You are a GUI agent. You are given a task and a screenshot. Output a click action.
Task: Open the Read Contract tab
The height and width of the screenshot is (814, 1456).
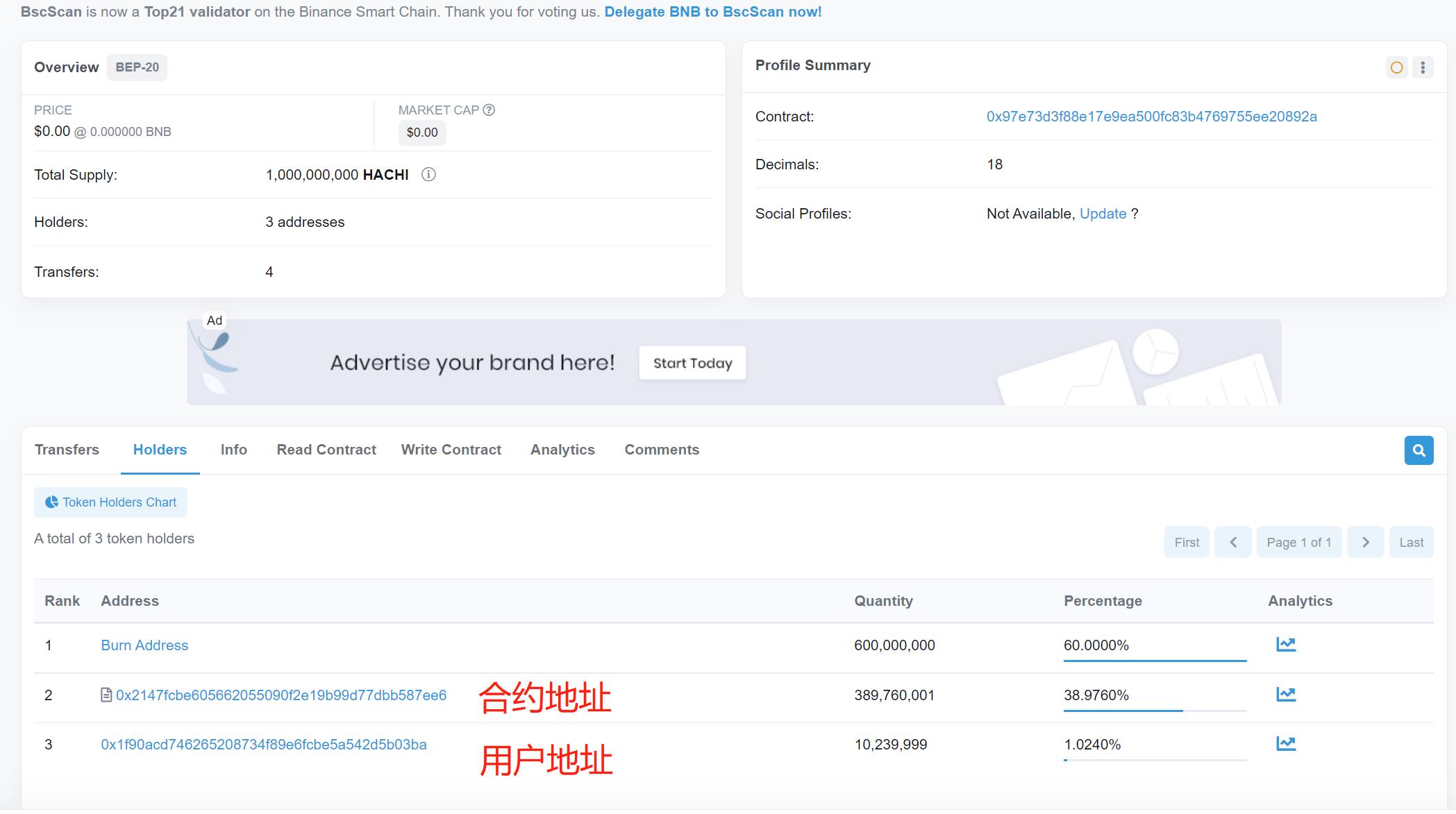[x=326, y=450]
